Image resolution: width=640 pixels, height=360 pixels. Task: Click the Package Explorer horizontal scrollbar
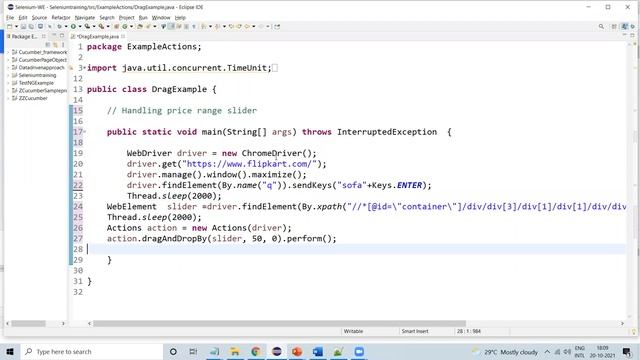[x=28, y=323]
